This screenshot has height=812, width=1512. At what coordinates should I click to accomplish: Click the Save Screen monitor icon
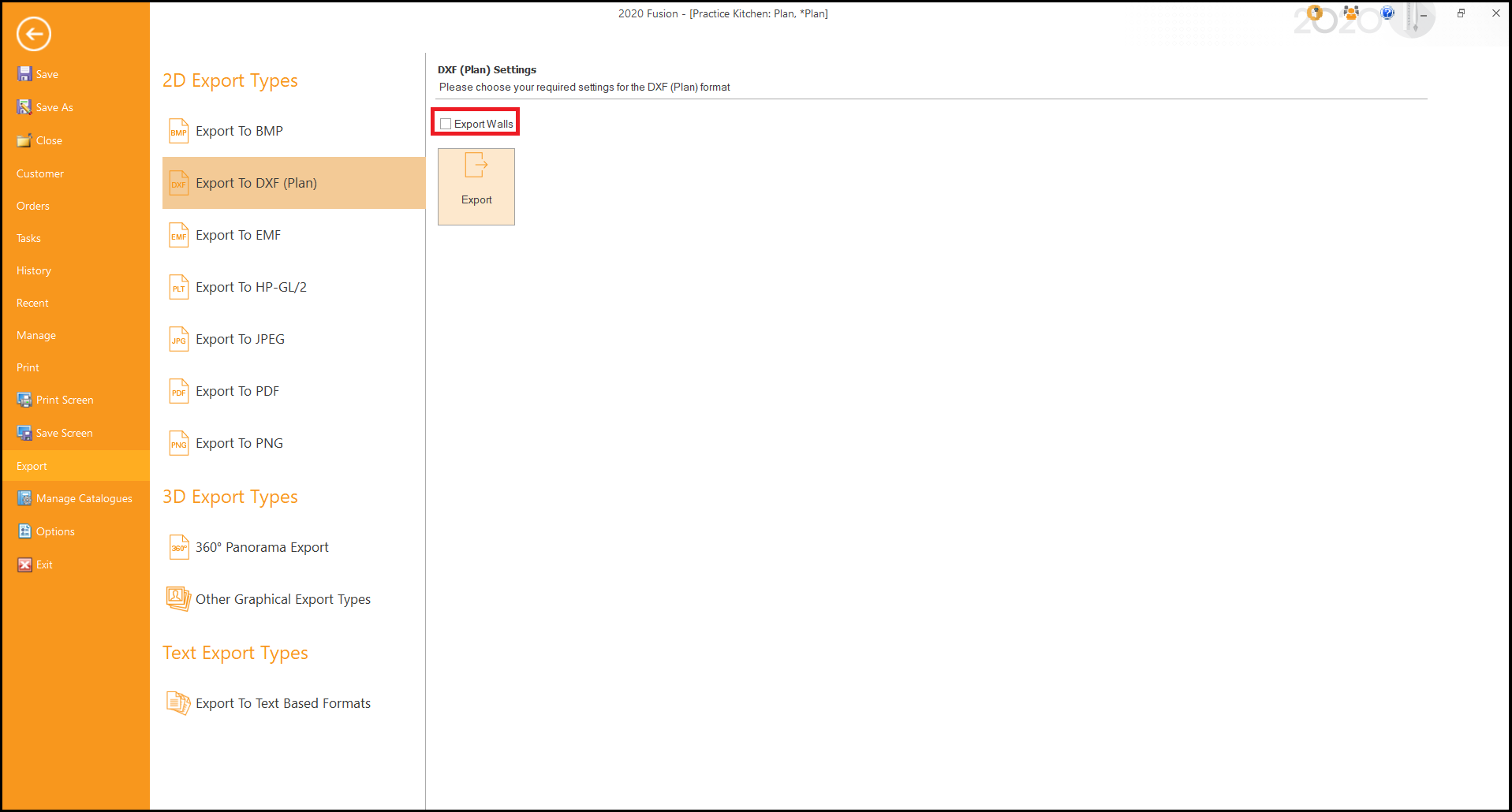click(24, 433)
